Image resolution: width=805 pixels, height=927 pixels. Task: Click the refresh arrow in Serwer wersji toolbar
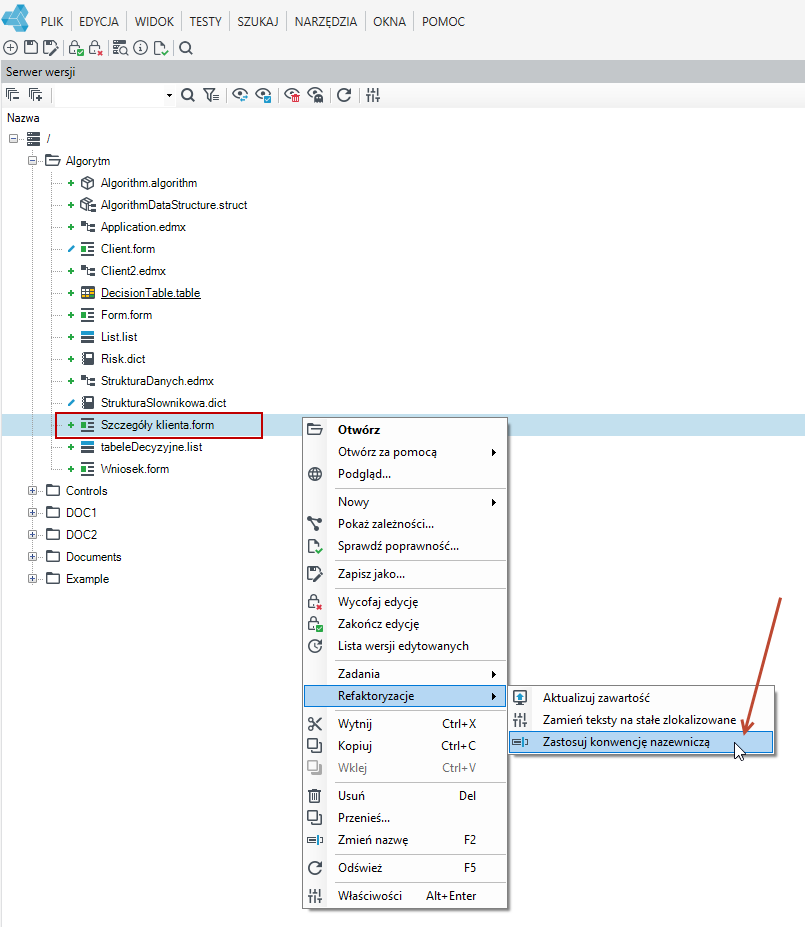[344, 95]
